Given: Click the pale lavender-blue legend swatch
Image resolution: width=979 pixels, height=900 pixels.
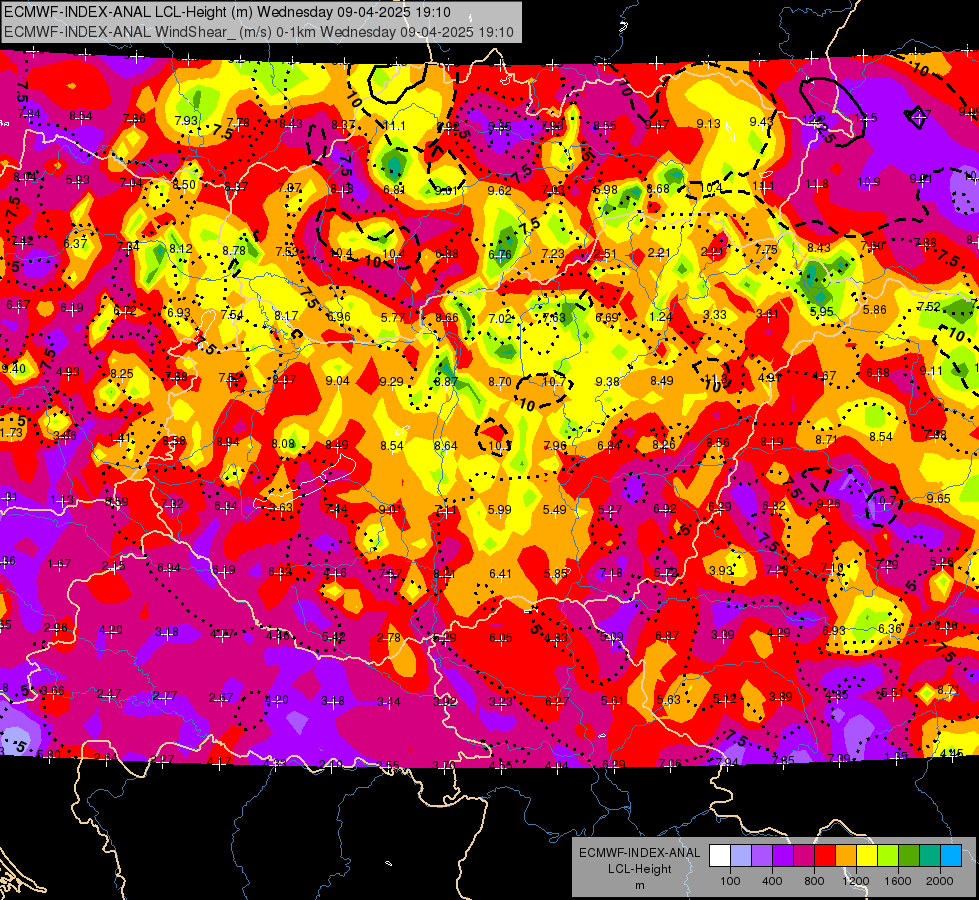Looking at the screenshot, I should point(741,856).
